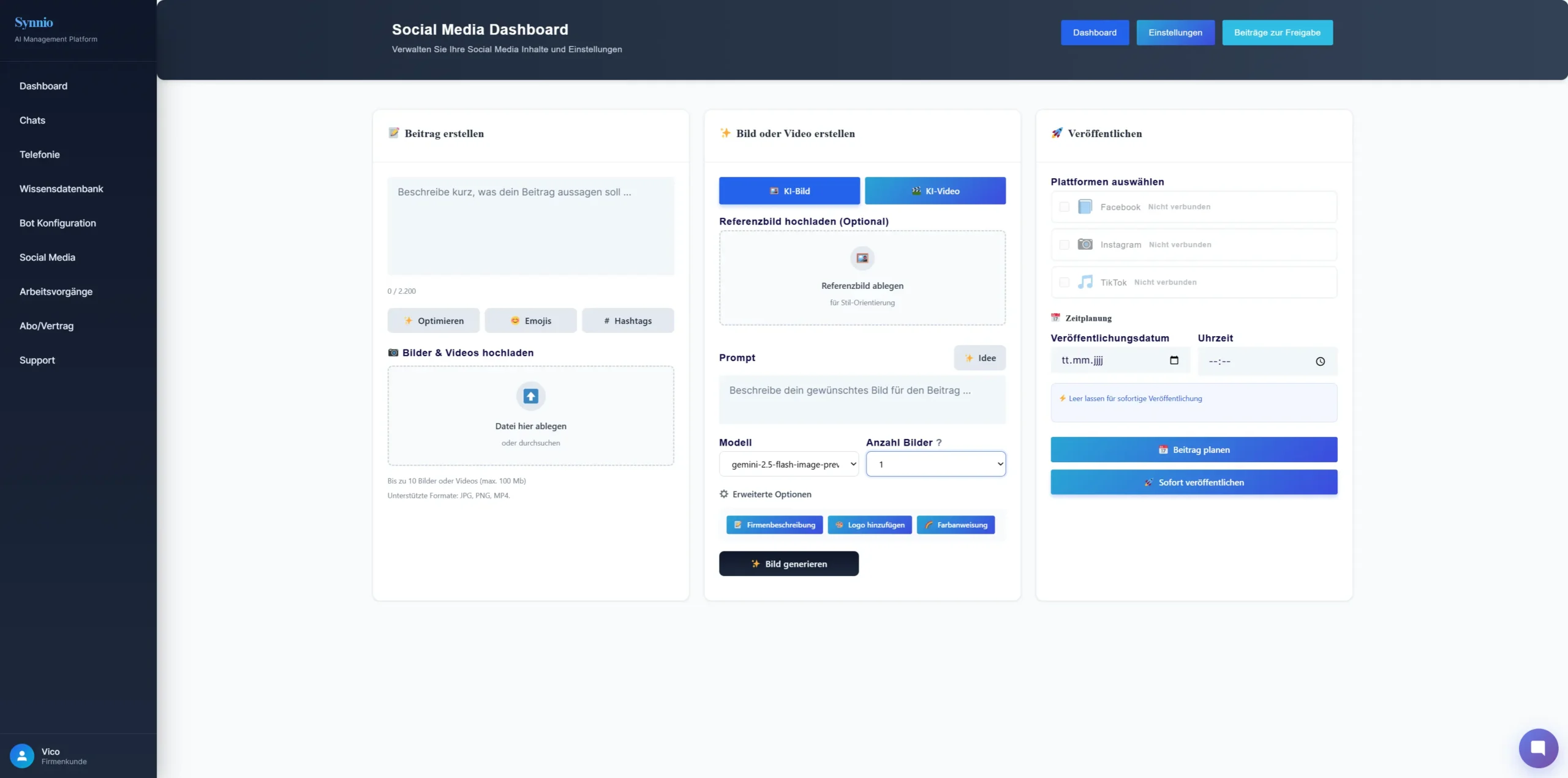Click the post description text area

click(x=530, y=226)
